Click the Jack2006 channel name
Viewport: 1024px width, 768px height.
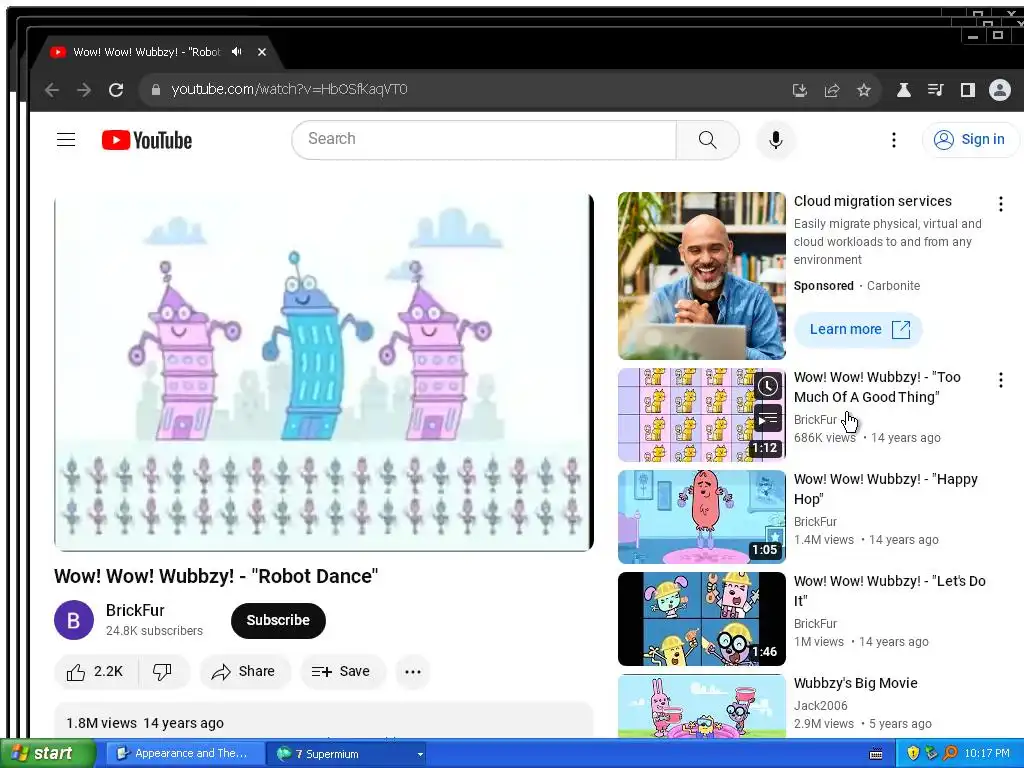[x=820, y=705]
